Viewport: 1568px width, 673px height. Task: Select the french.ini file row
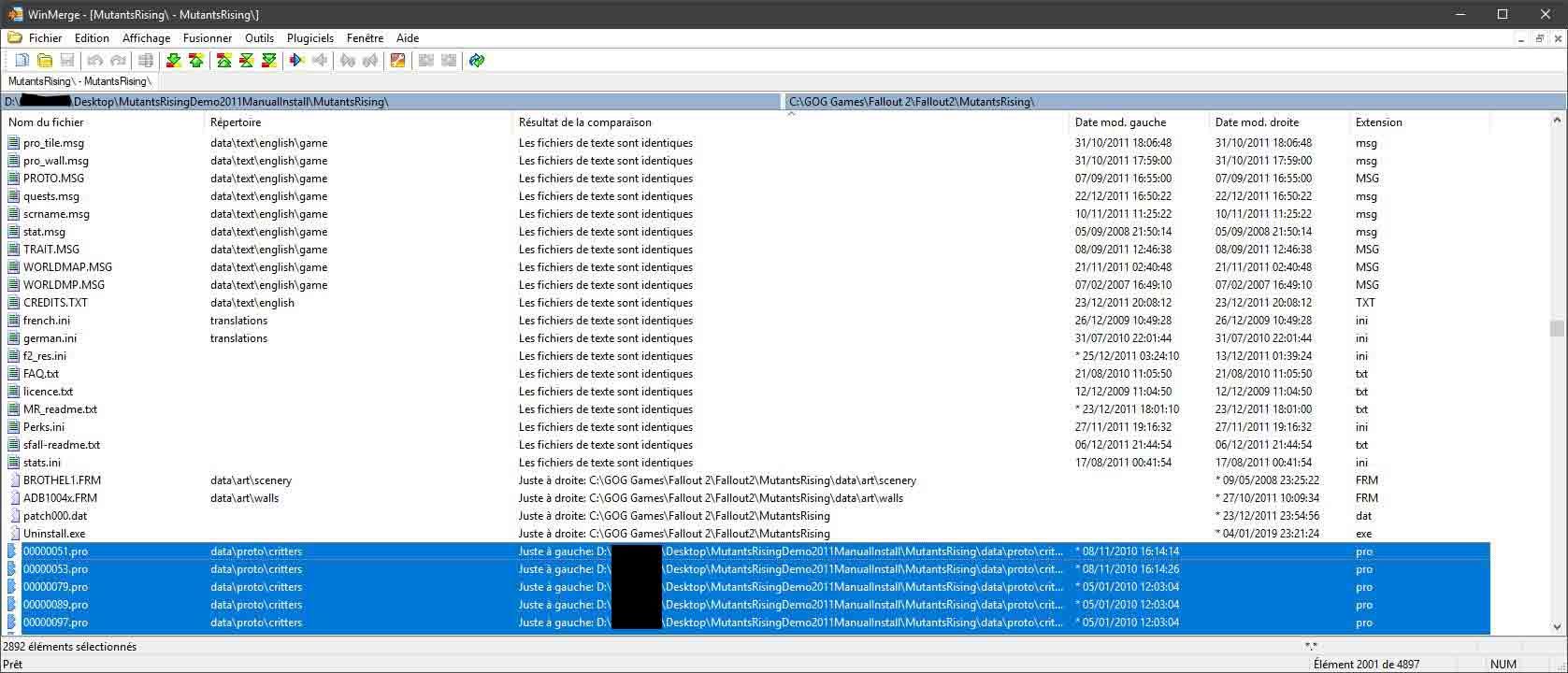click(x=747, y=321)
